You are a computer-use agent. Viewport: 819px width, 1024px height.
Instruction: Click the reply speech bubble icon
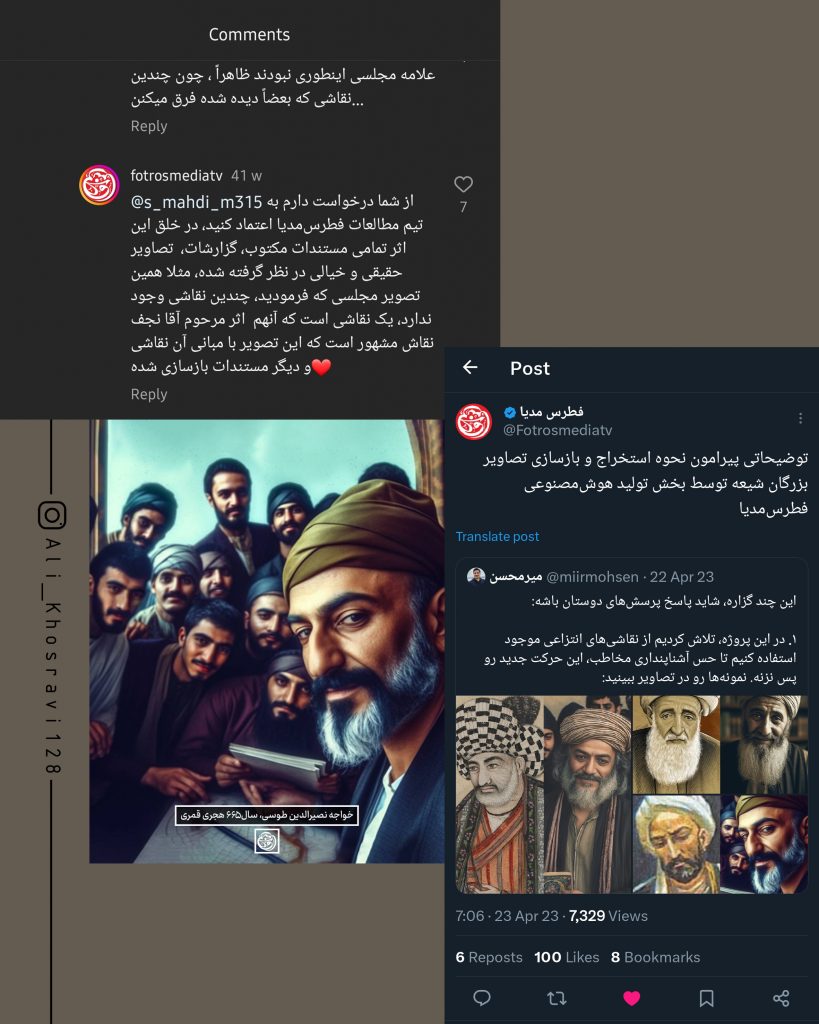tap(482, 997)
